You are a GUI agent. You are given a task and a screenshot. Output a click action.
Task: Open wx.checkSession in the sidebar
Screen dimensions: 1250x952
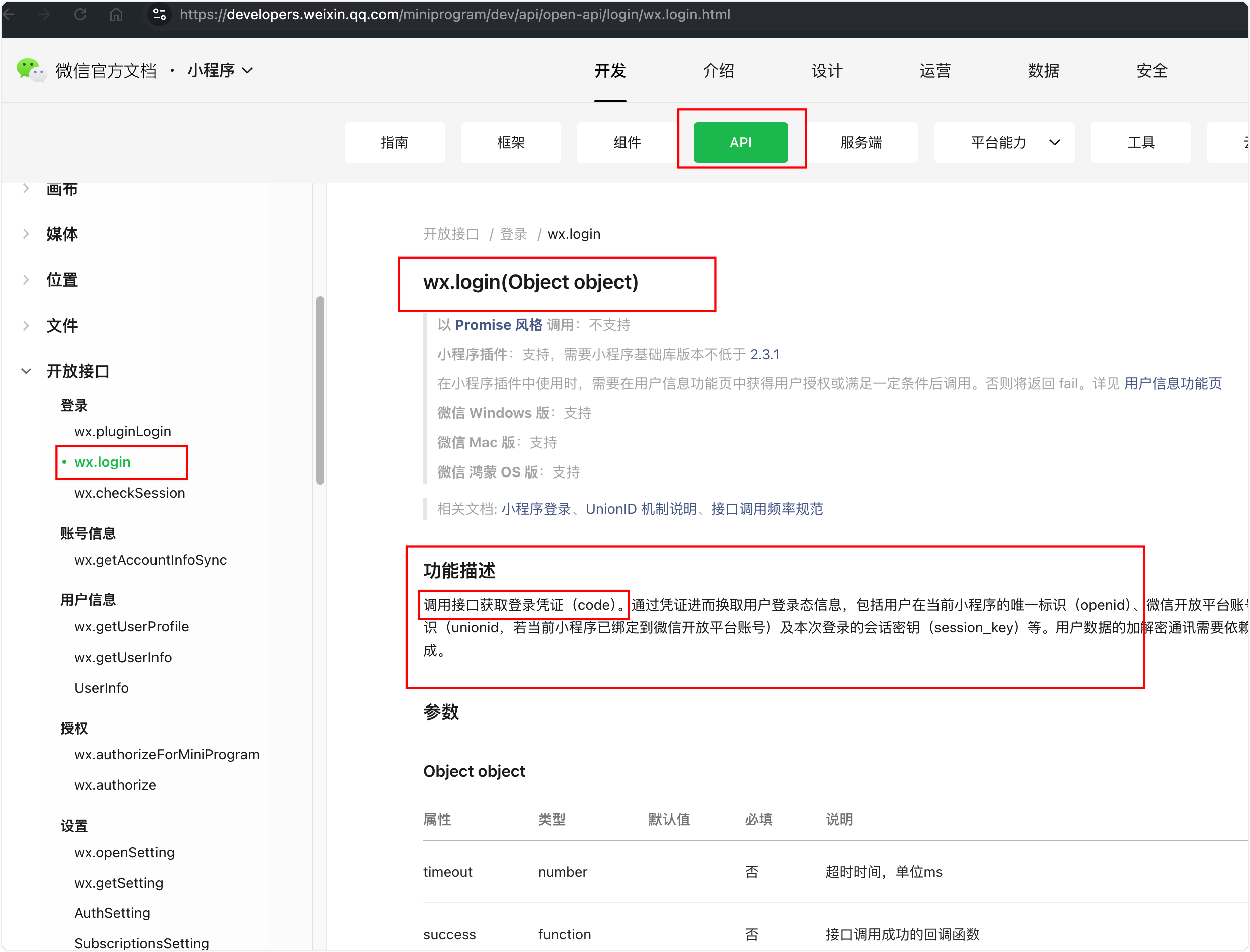tap(129, 493)
